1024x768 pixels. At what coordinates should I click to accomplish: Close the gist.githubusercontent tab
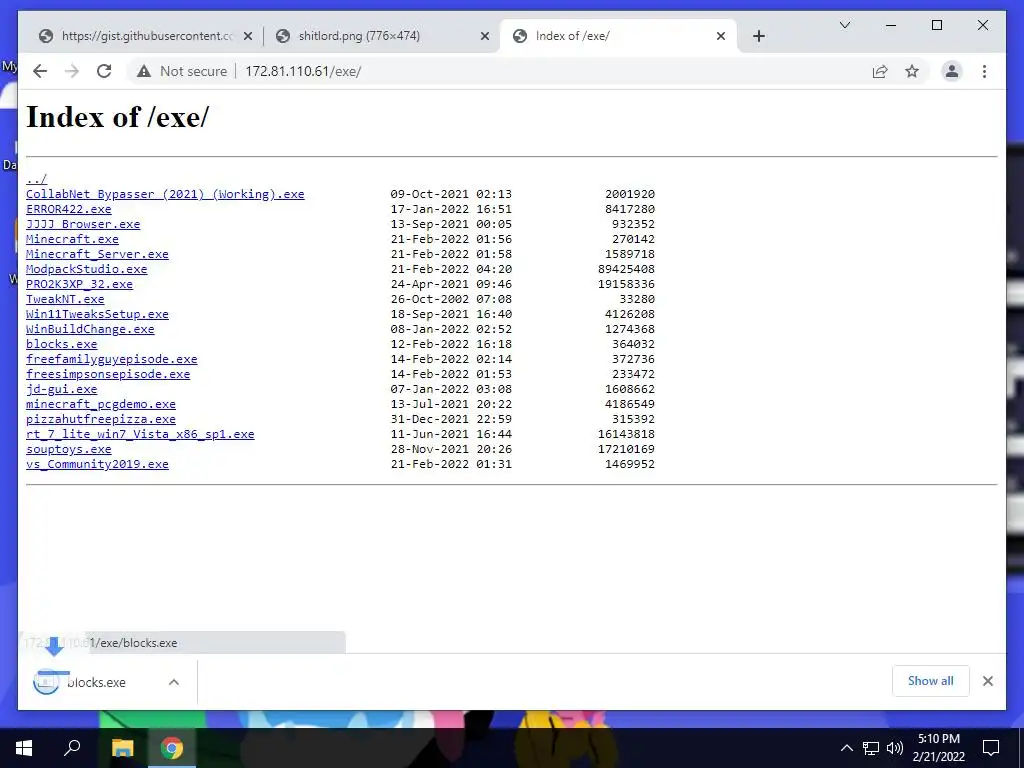tap(248, 37)
